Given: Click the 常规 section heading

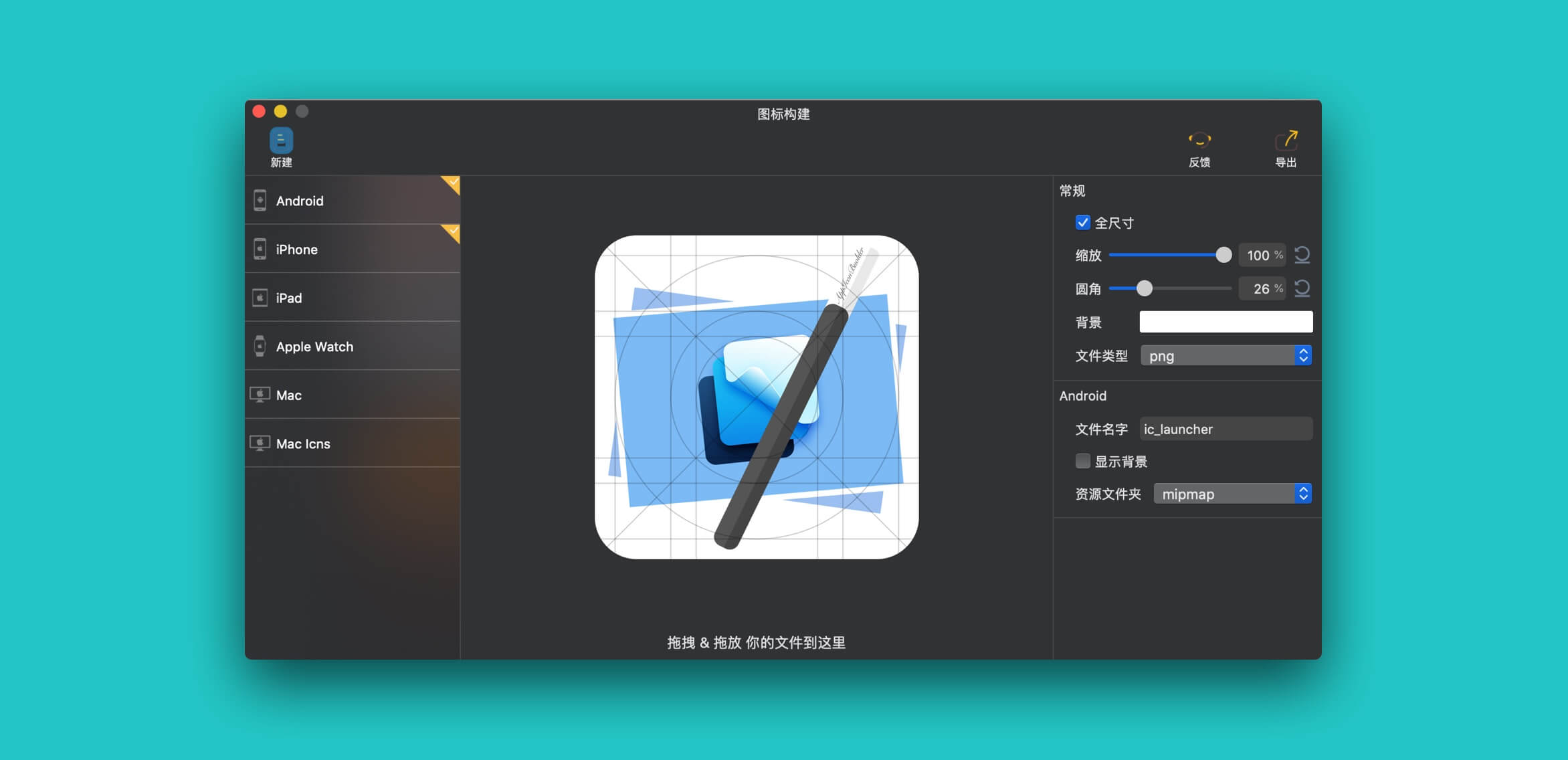Looking at the screenshot, I should point(1072,191).
